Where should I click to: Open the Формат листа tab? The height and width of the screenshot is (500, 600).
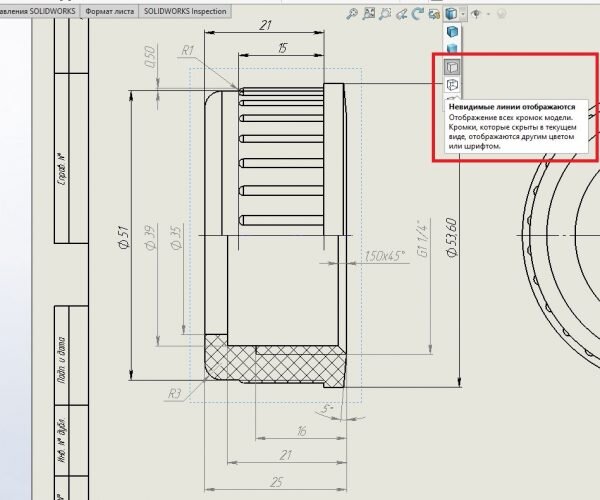coord(110,11)
